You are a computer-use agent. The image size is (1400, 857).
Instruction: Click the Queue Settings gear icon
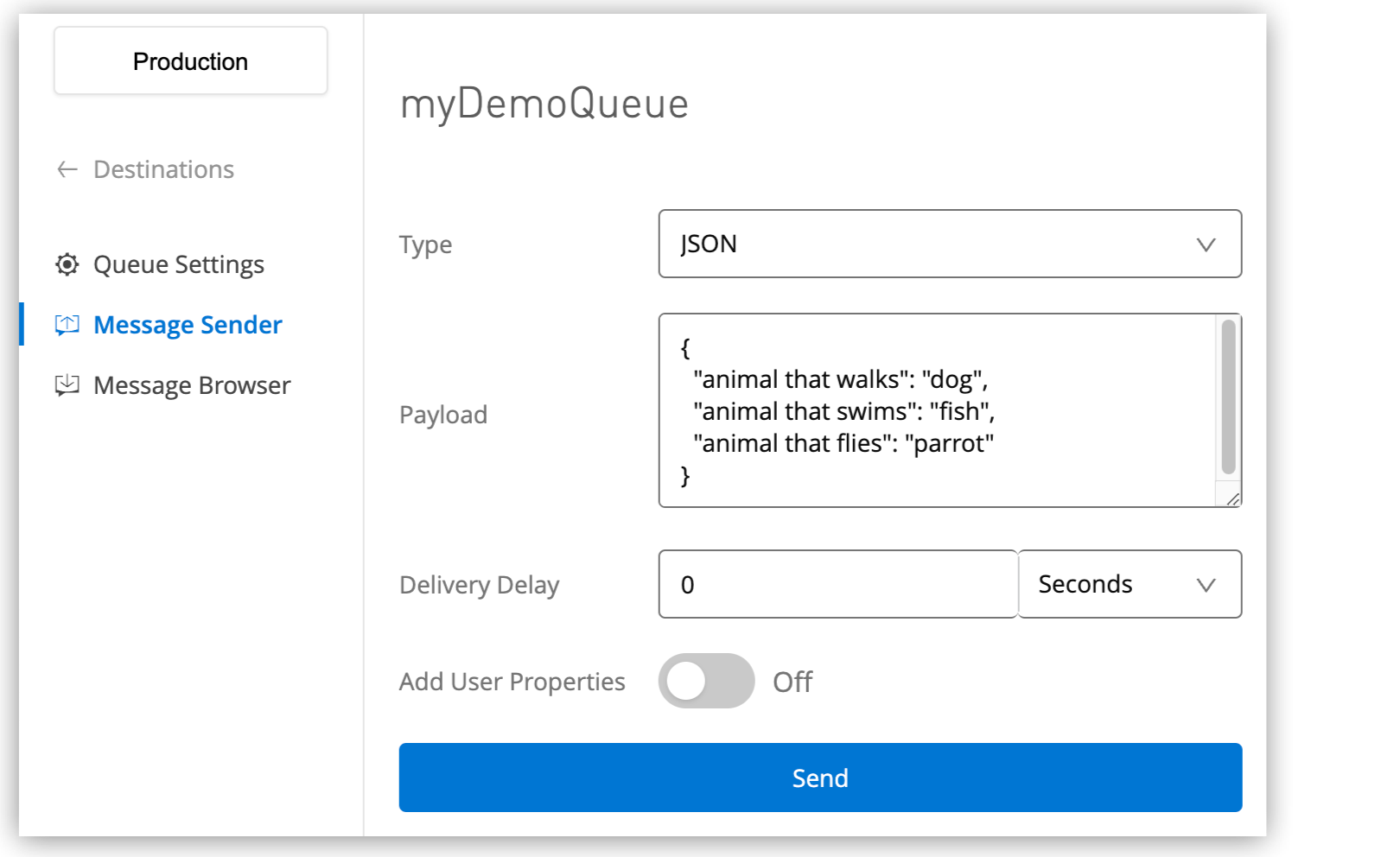pyautogui.click(x=67, y=265)
